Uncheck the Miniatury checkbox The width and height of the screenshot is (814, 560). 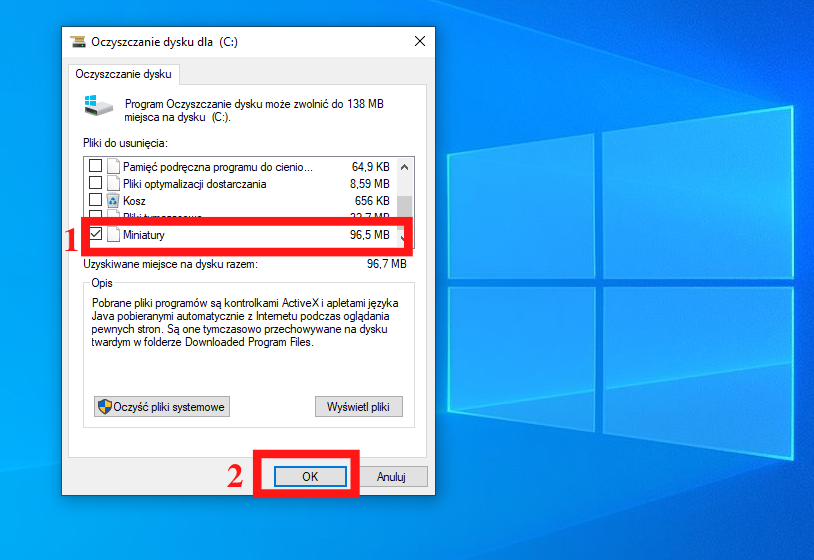click(95, 234)
